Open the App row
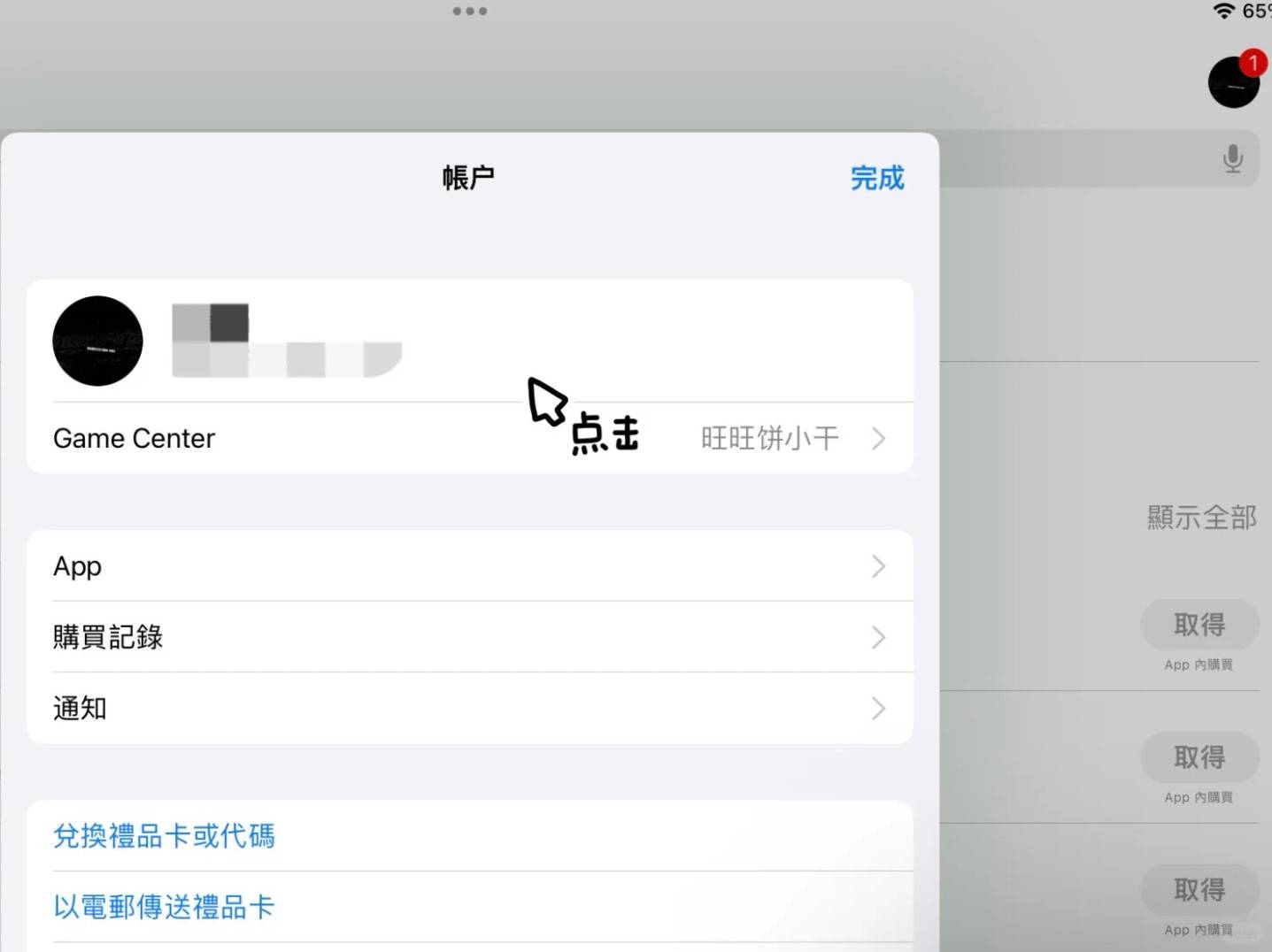This screenshot has width=1272, height=952. (470, 566)
